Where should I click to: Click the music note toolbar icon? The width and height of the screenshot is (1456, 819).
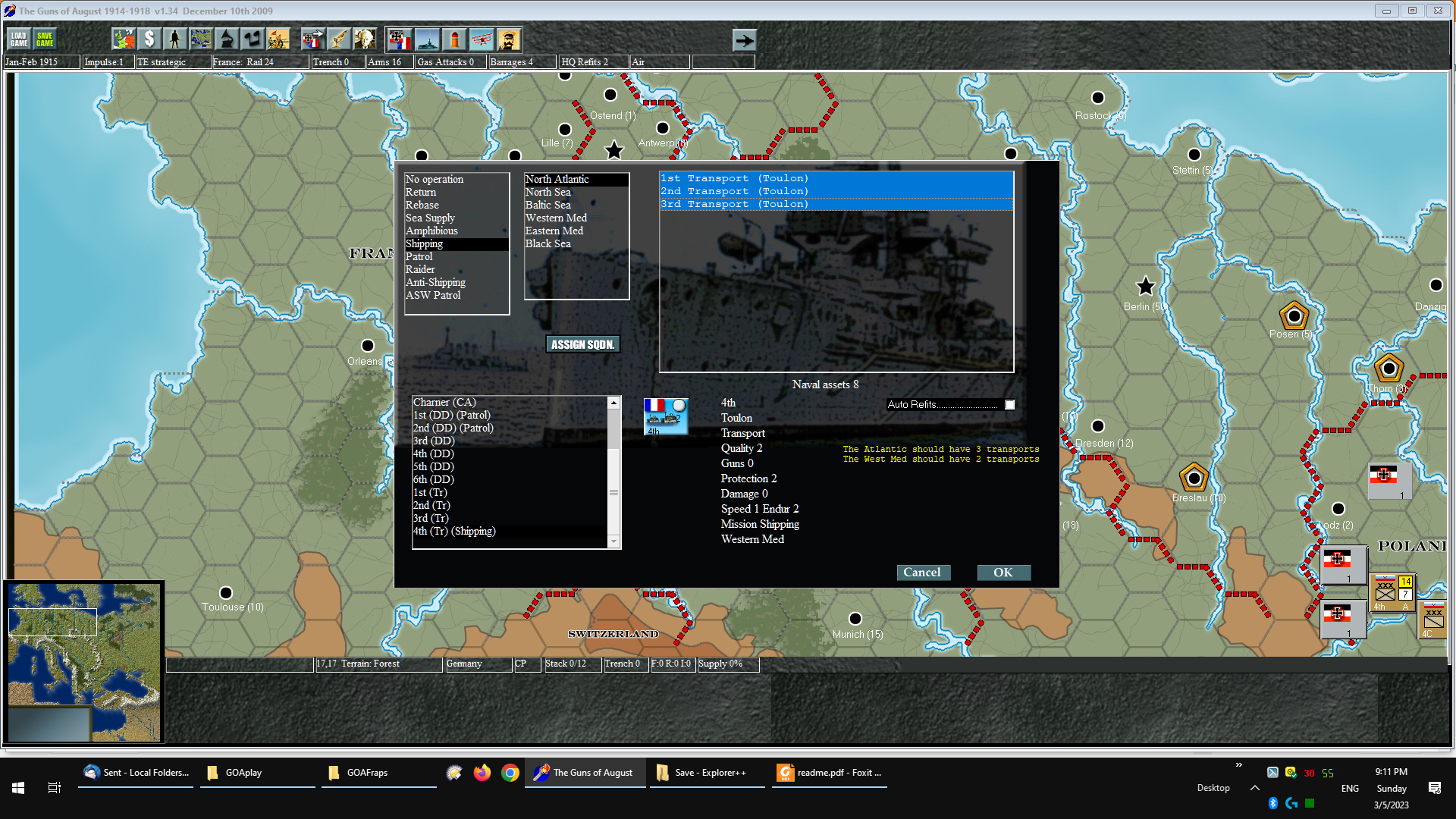253,39
